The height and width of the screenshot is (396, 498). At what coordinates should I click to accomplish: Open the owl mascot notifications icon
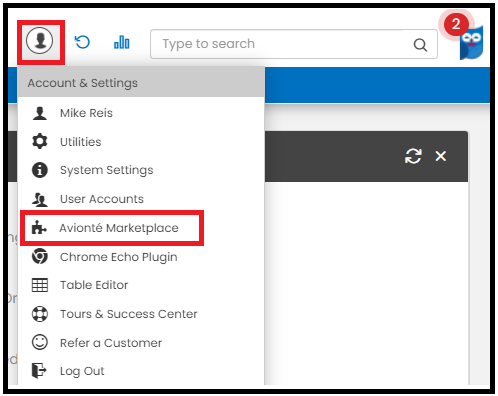click(471, 43)
